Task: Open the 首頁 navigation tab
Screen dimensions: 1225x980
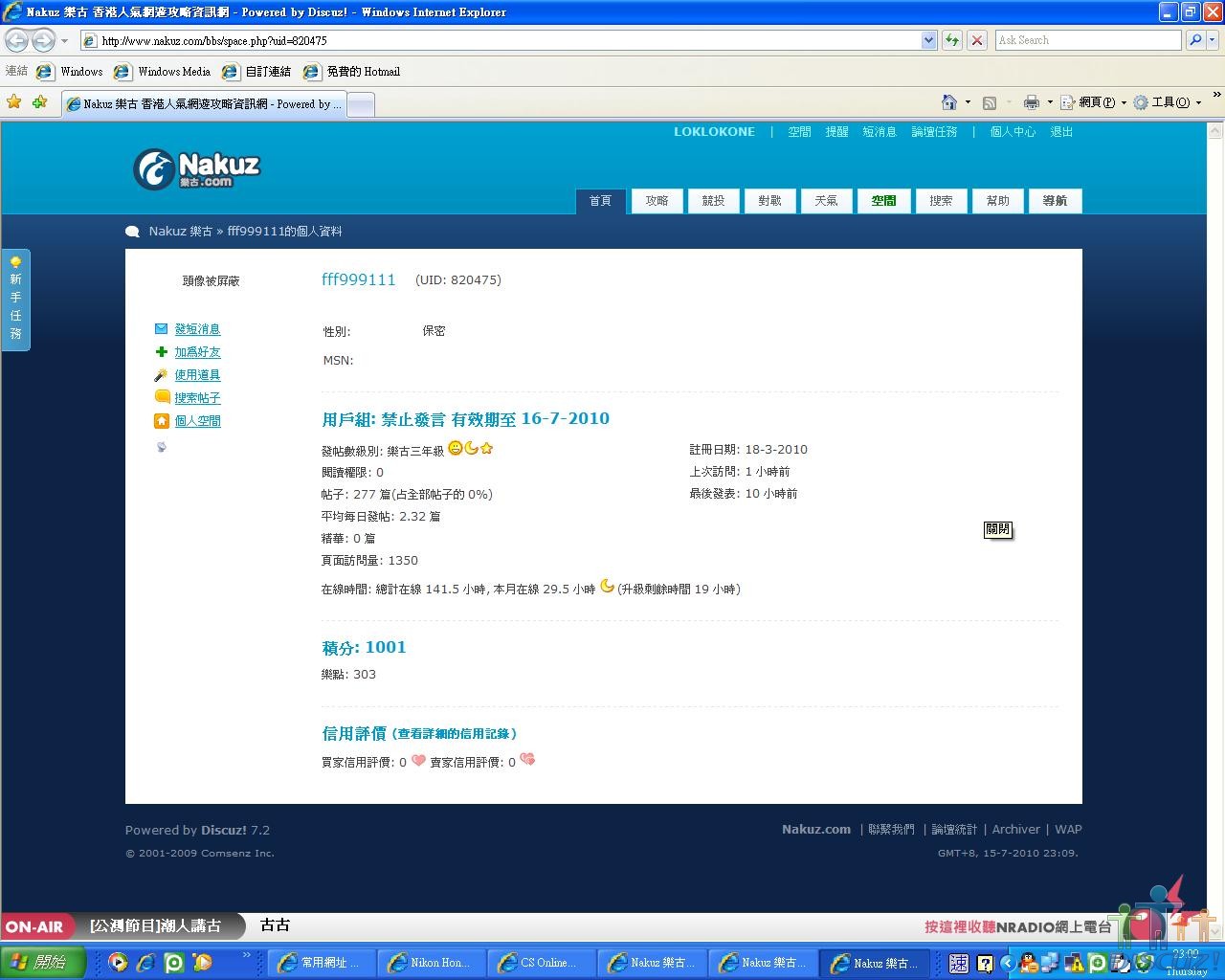Action: point(600,201)
